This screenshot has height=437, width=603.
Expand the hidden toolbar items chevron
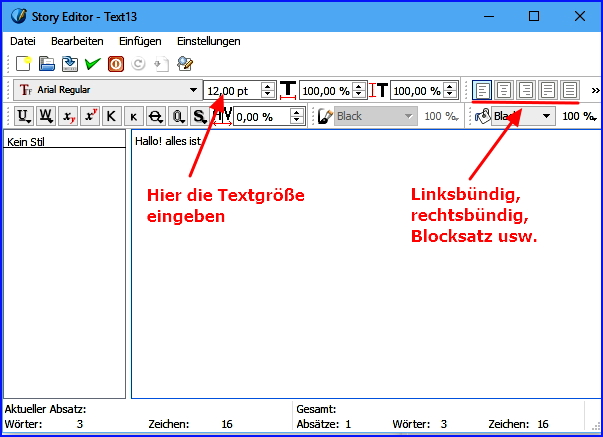coord(595,91)
